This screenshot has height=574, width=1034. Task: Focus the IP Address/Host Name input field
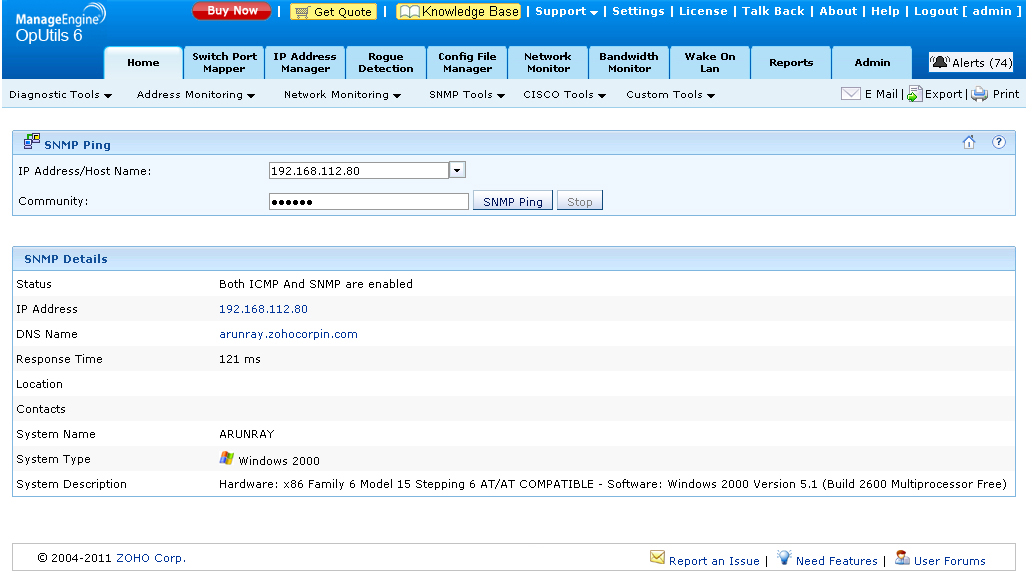pyautogui.click(x=359, y=170)
